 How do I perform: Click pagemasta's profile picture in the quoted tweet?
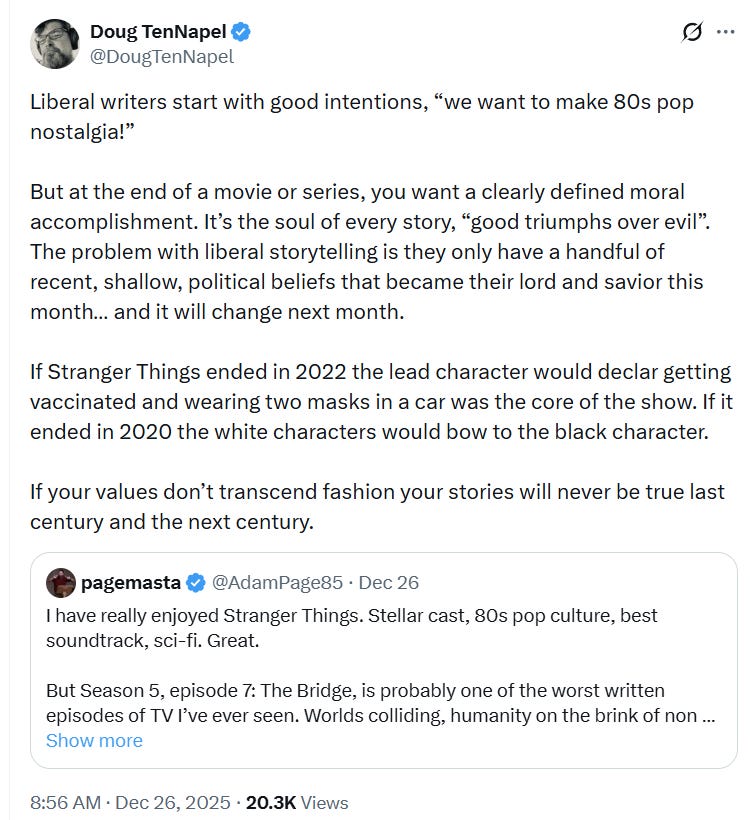point(60,583)
